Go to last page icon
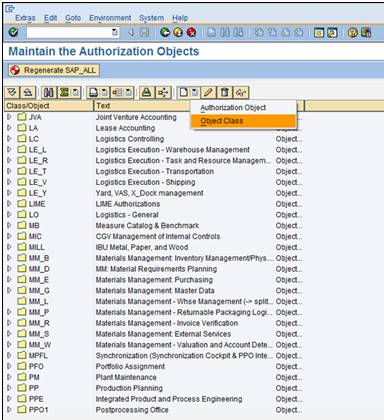This screenshot has width=384, height=420. click(x=299, y=32)
